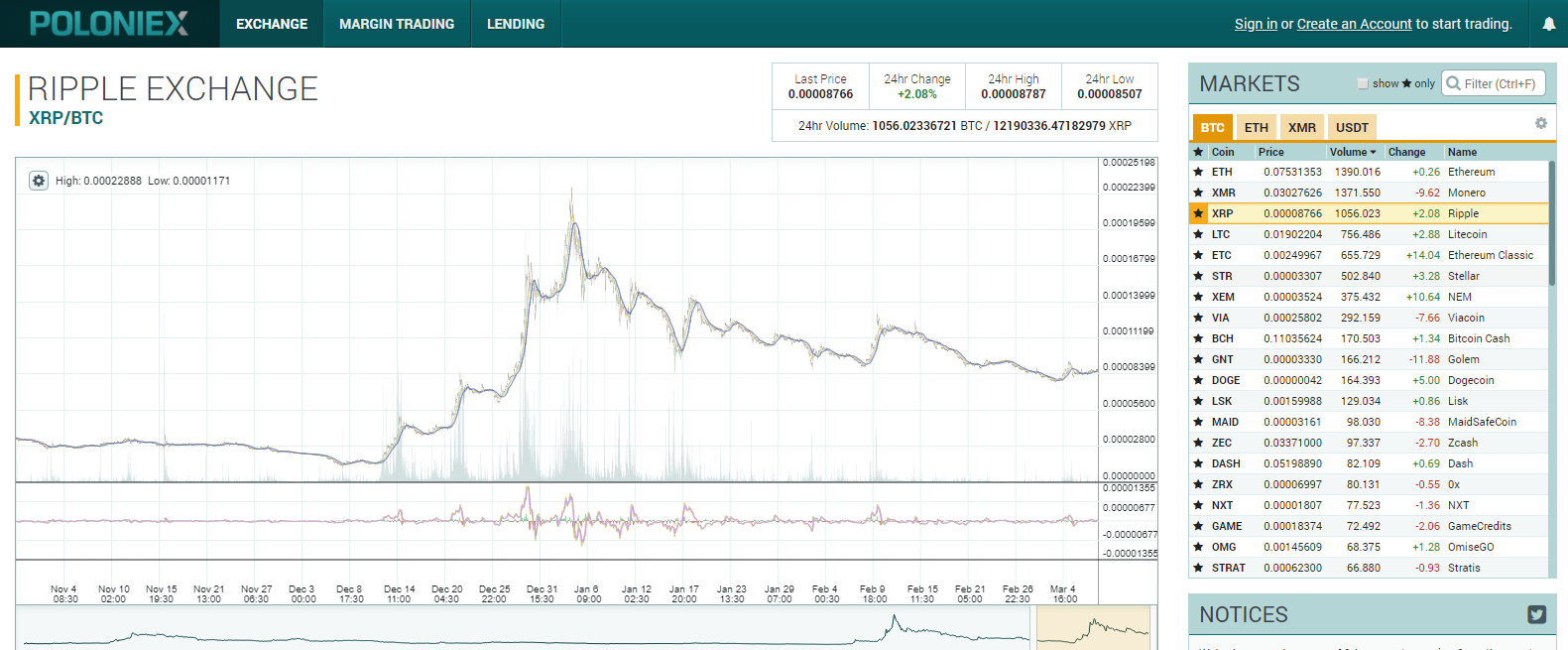Toggle star for VIA row
The height and width of the screenshot is (650, 1568).
(1198, 318)
